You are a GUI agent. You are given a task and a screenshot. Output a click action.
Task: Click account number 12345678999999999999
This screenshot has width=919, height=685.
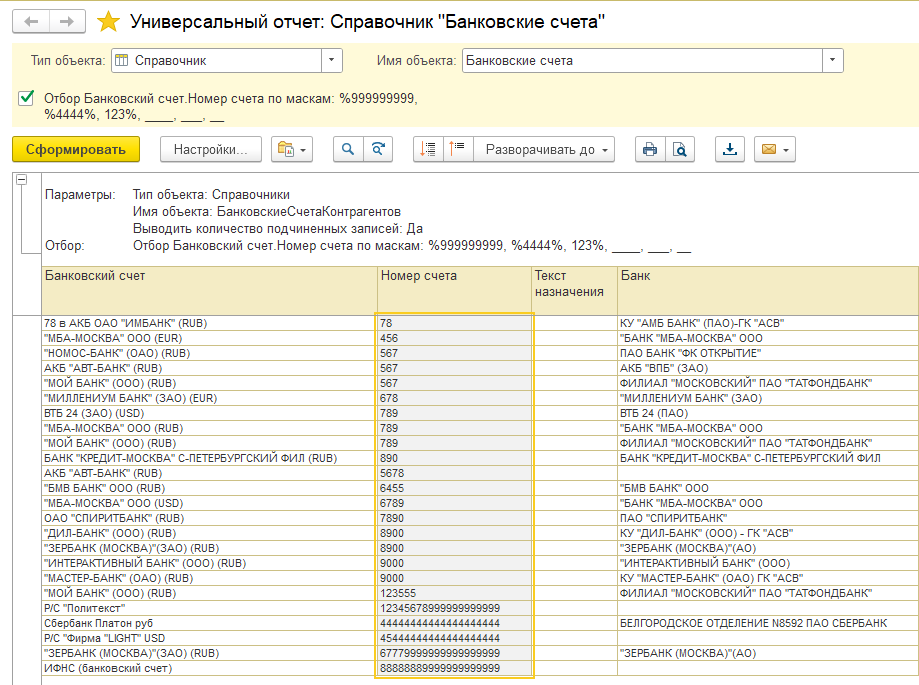[454, 608]
